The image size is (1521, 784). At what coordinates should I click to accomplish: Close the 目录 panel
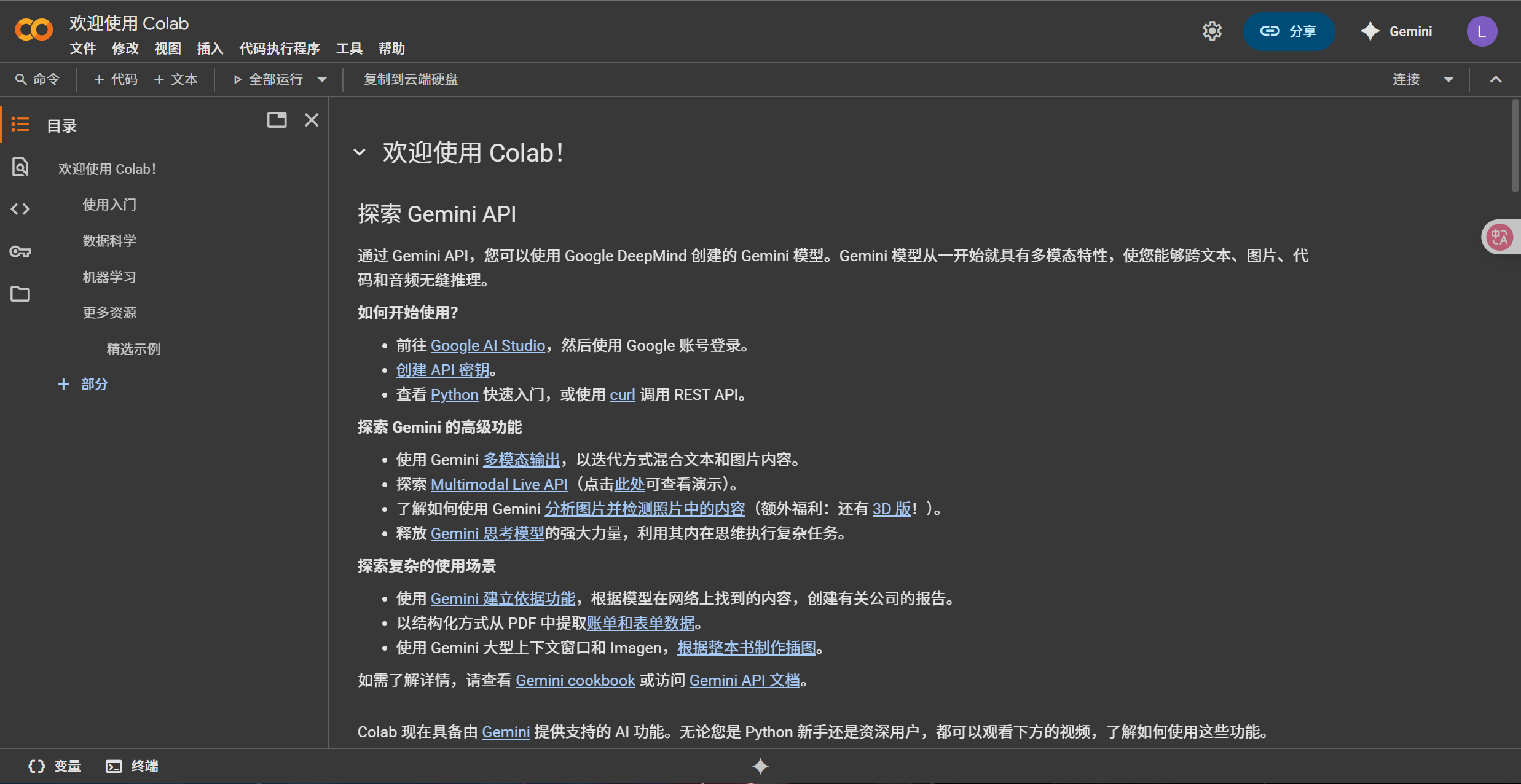coord(312,120)
